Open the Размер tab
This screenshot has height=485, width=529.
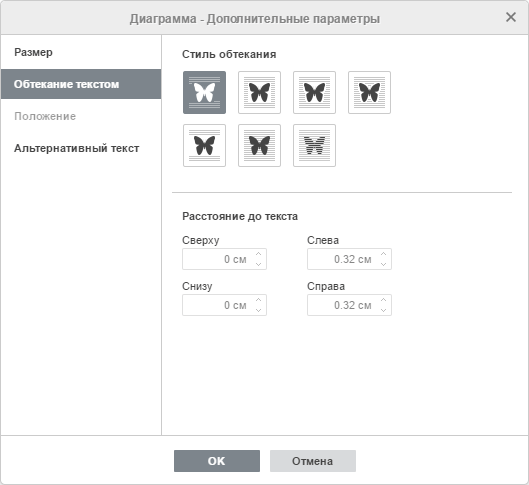[81, 52]
